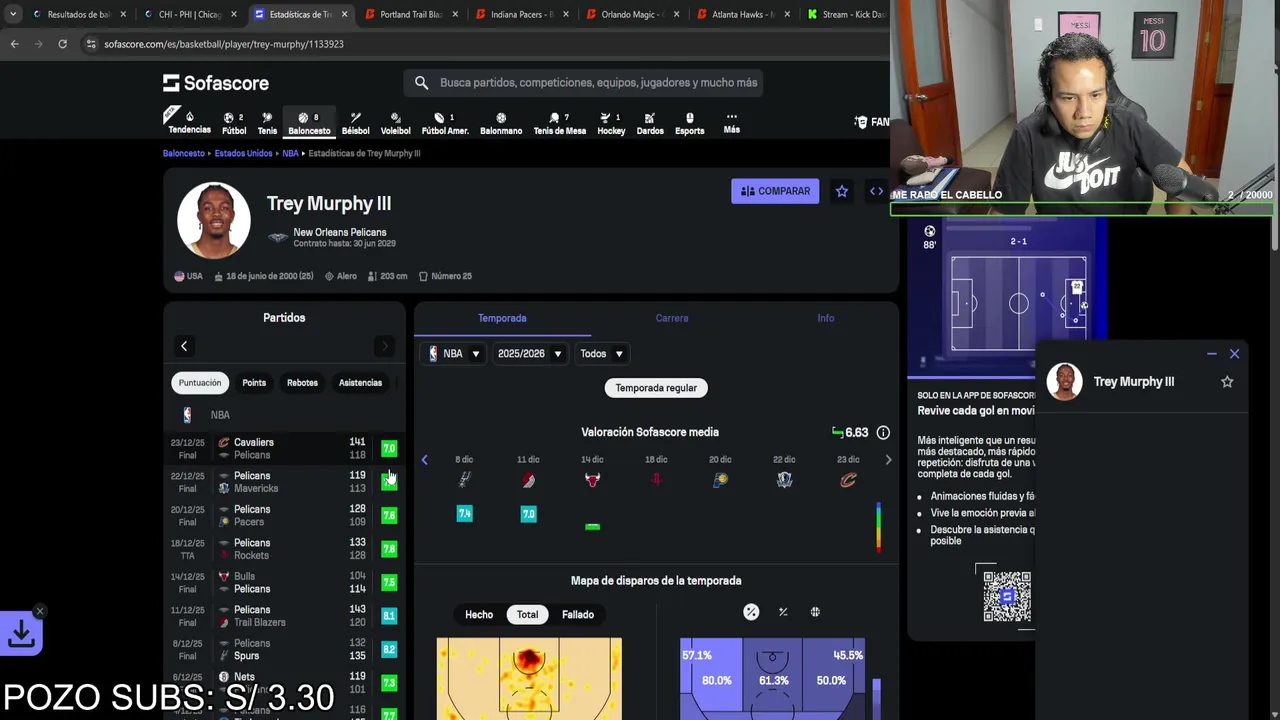Open the Fútbol sports section
This screenshot has width=1280, height=720.
point(234,123)
